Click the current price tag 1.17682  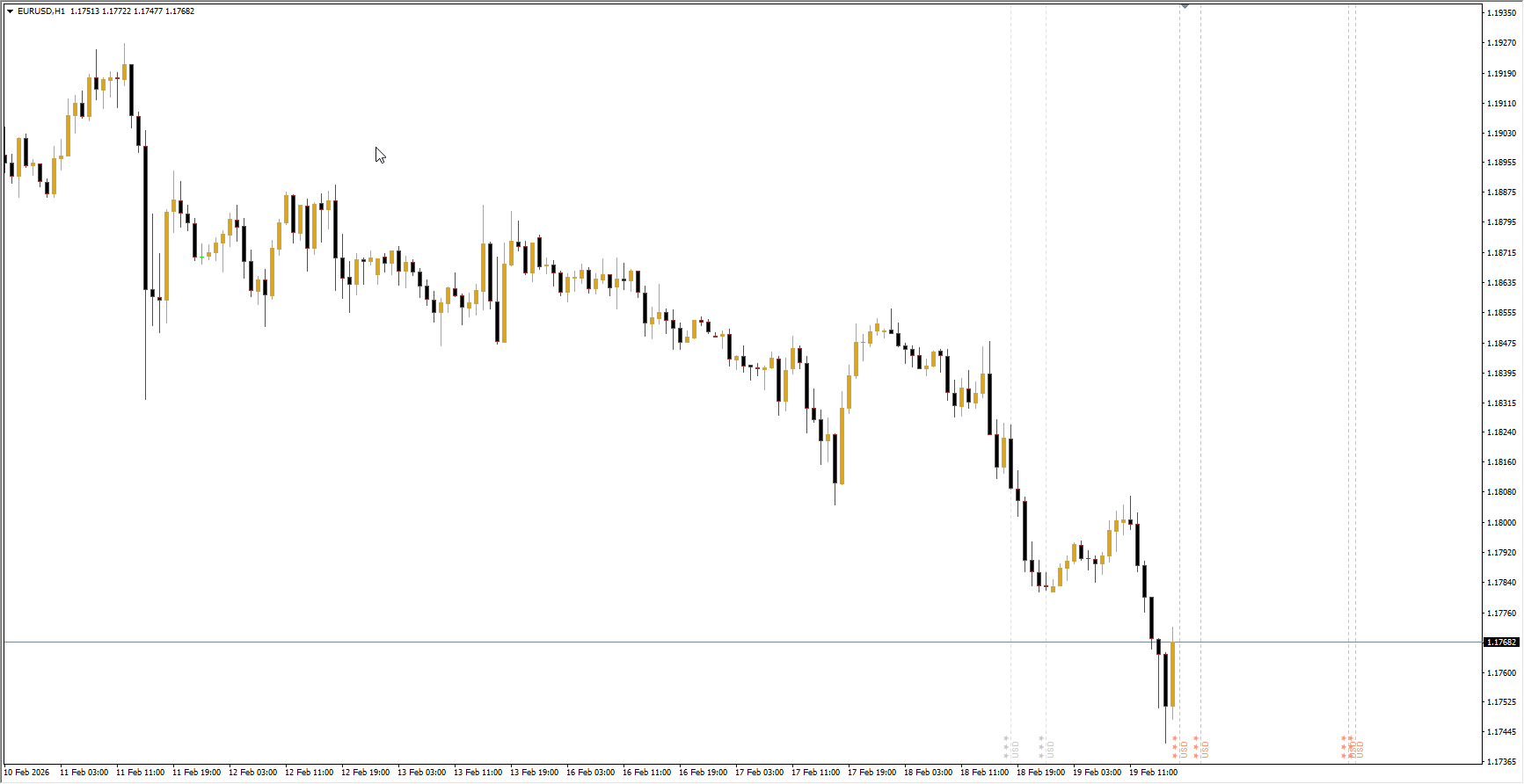pos(1501,642)
